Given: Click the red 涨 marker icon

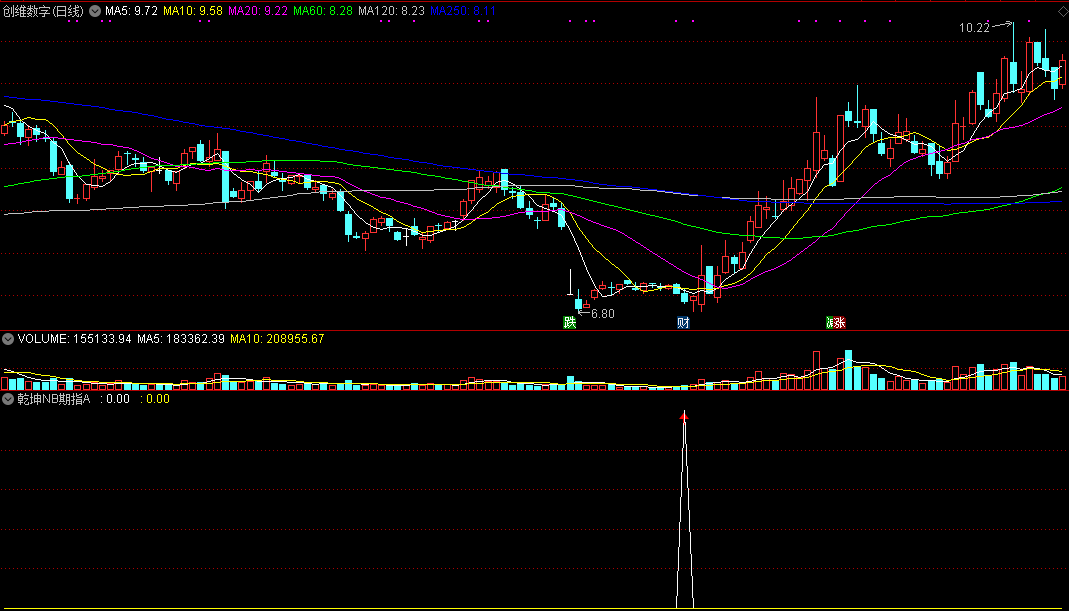Looking at the screenshot, I should 839,323.
